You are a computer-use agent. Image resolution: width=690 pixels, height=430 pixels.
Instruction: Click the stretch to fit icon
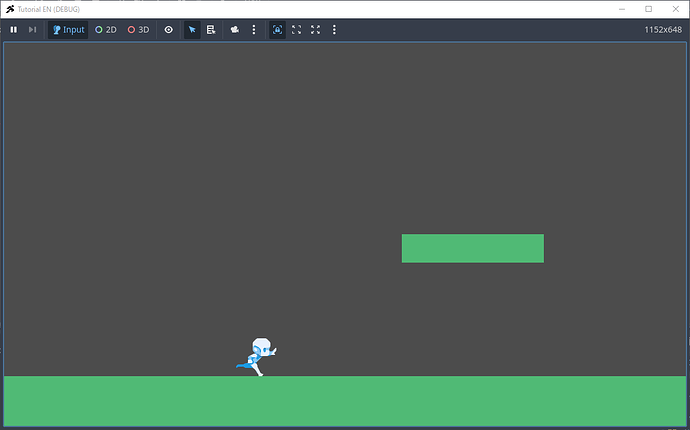(315, 30)
